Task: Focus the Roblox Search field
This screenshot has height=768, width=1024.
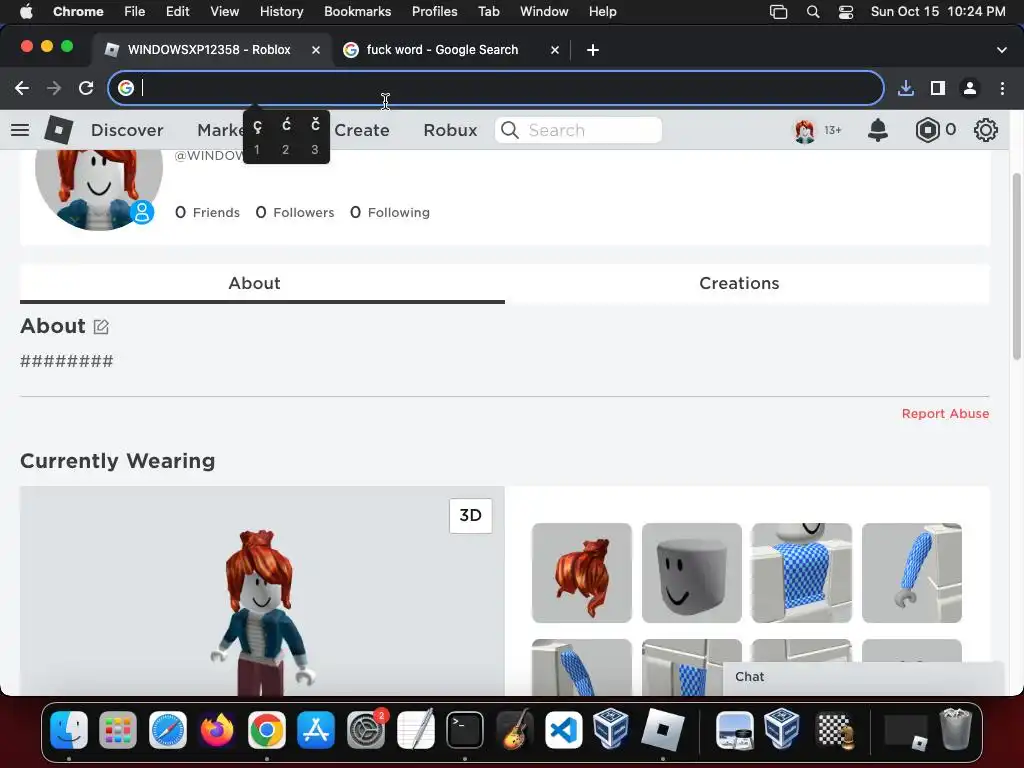Action: click(578, 130)
